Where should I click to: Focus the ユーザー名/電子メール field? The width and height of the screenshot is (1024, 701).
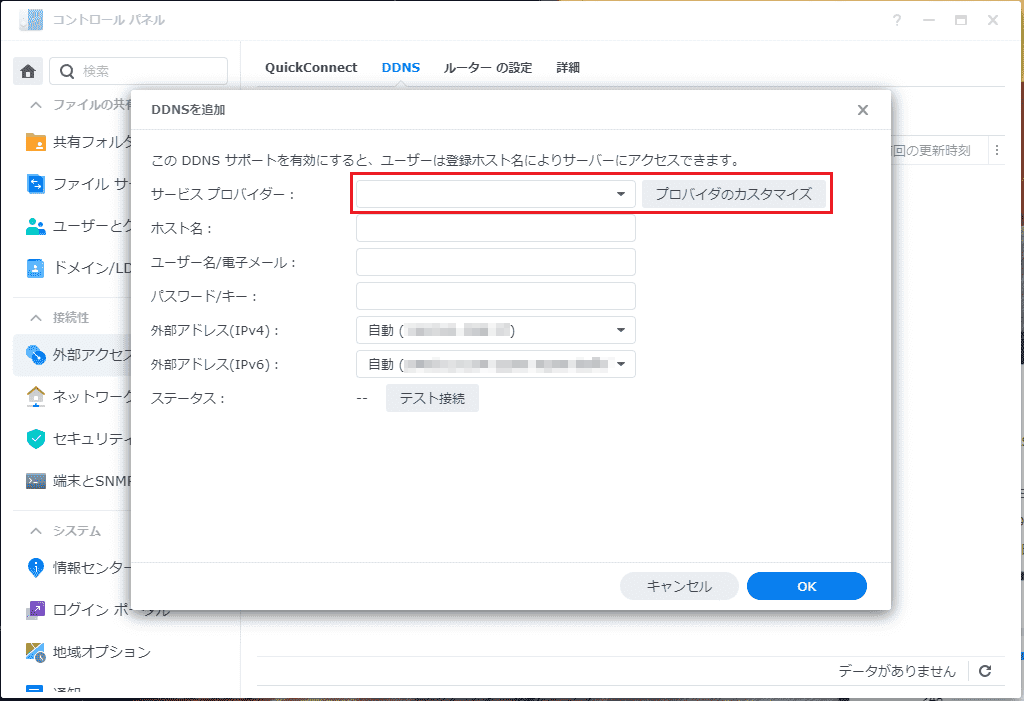(x=496, y=262)
